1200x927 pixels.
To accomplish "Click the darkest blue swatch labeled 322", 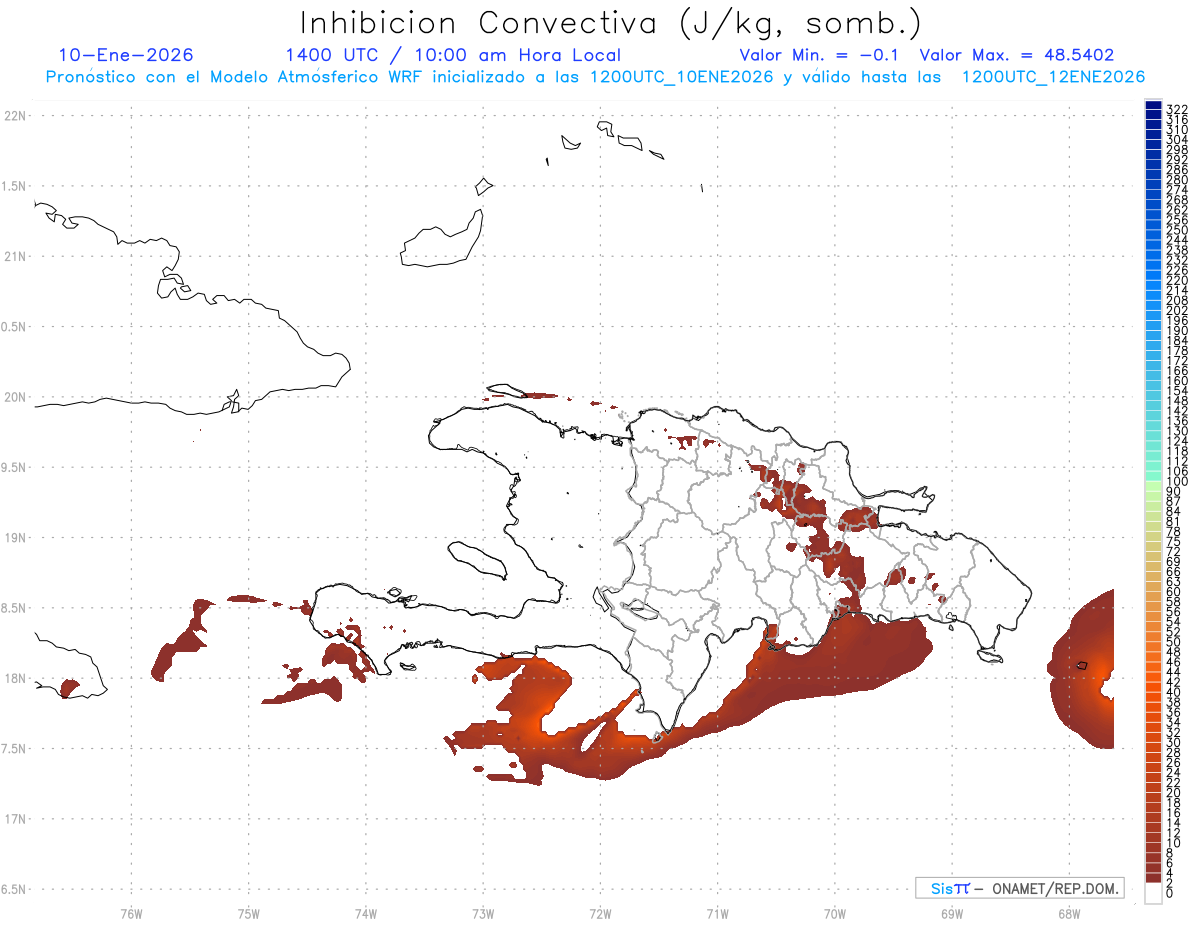I will pyautogui.click(x=1153, y=106).
